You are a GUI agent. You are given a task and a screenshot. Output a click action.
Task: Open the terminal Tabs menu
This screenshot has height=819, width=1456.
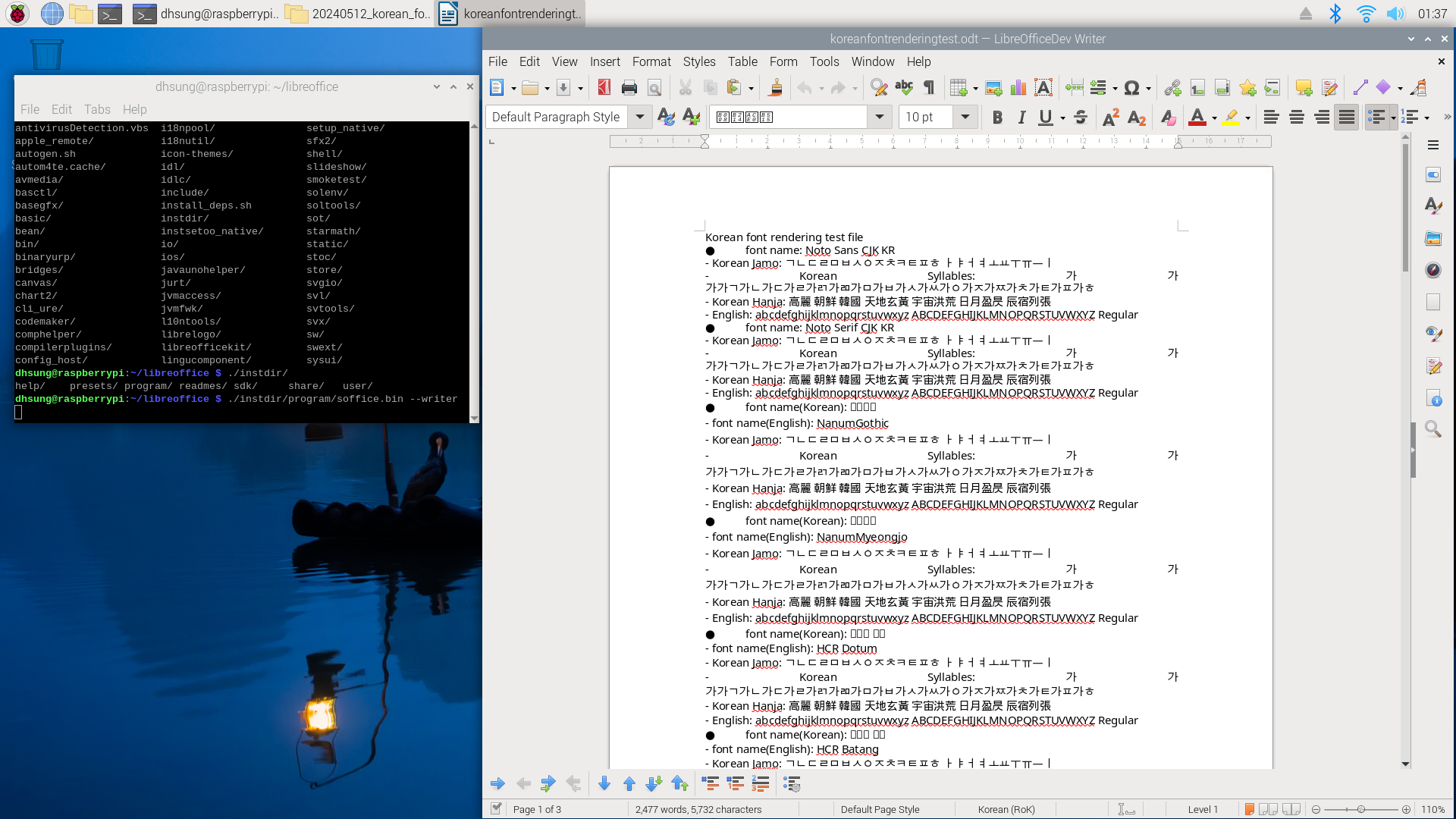point(97,109)
